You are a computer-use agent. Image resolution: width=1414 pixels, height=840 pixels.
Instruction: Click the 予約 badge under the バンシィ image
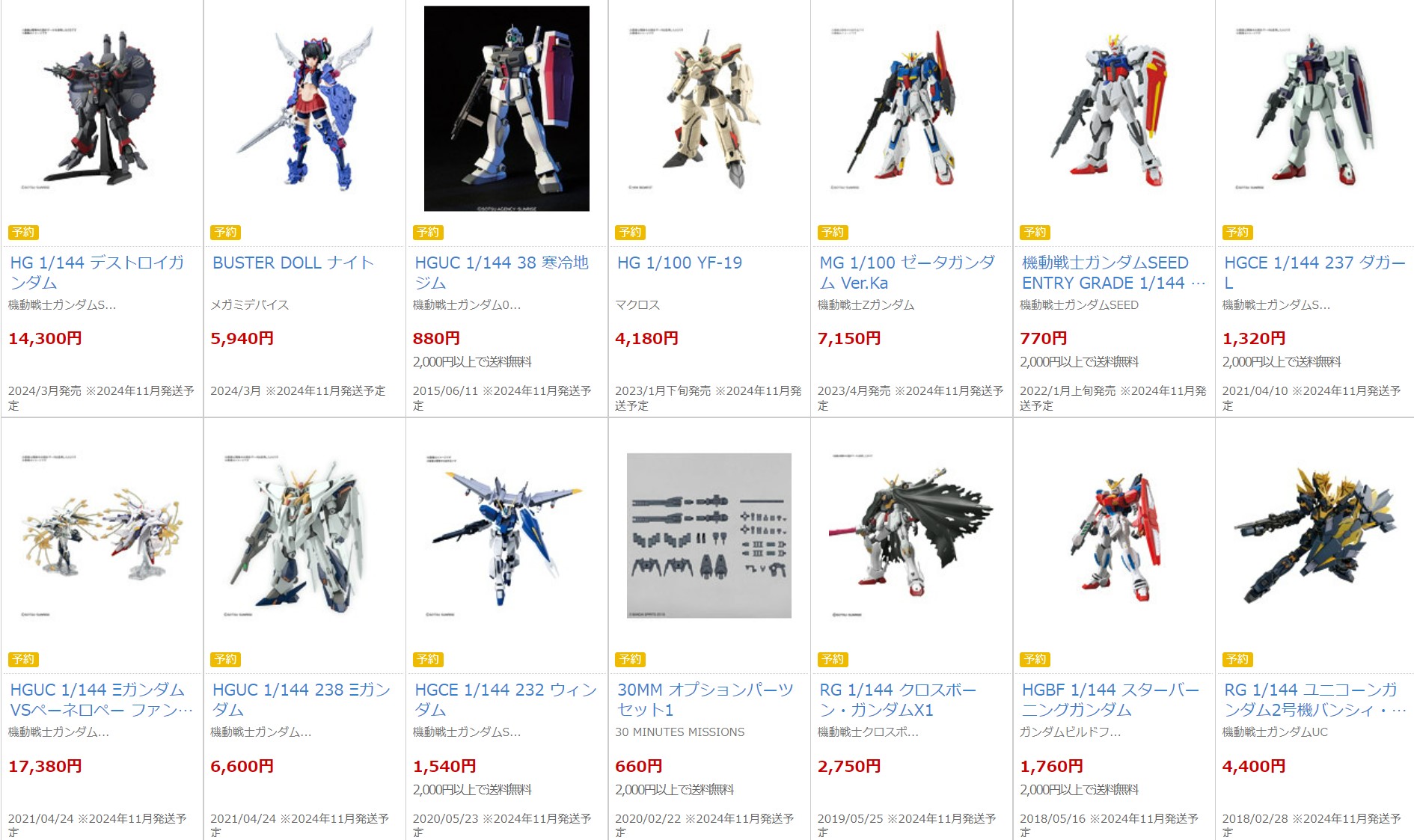pyautogui.click(x=1237, y=660)
